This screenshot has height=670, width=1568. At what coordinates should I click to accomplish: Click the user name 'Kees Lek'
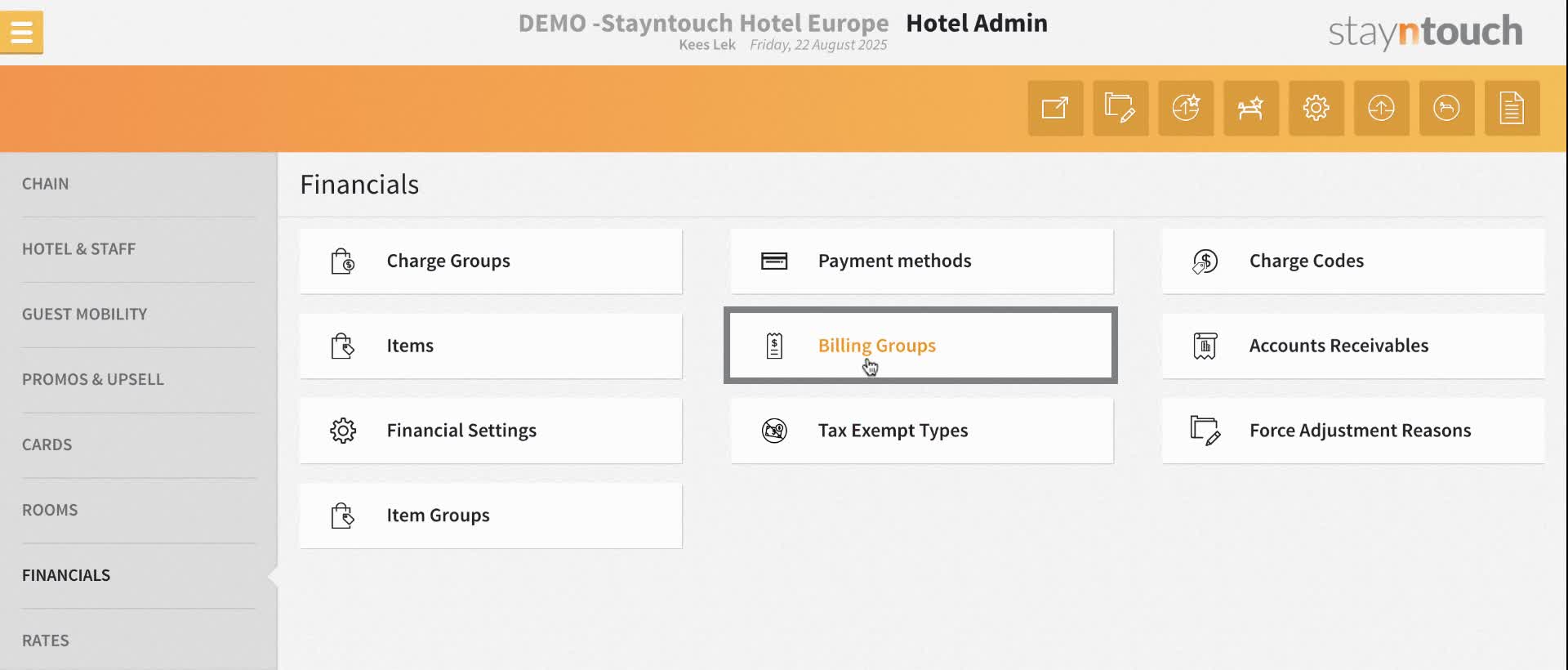707,45
